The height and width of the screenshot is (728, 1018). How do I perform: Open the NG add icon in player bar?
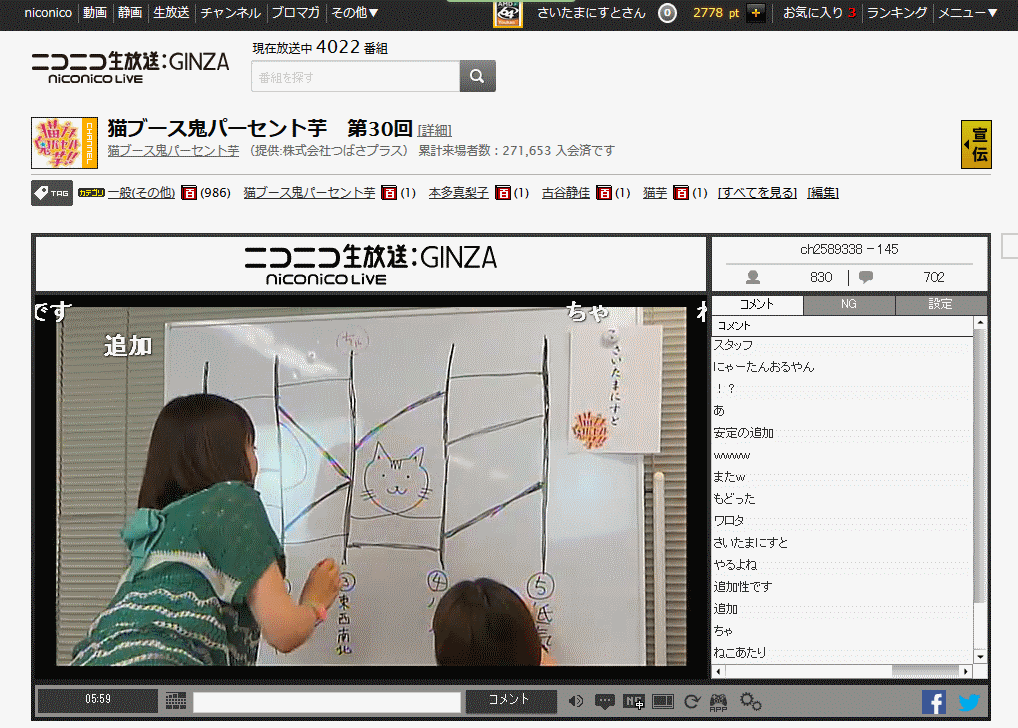(x=634, y=701)
